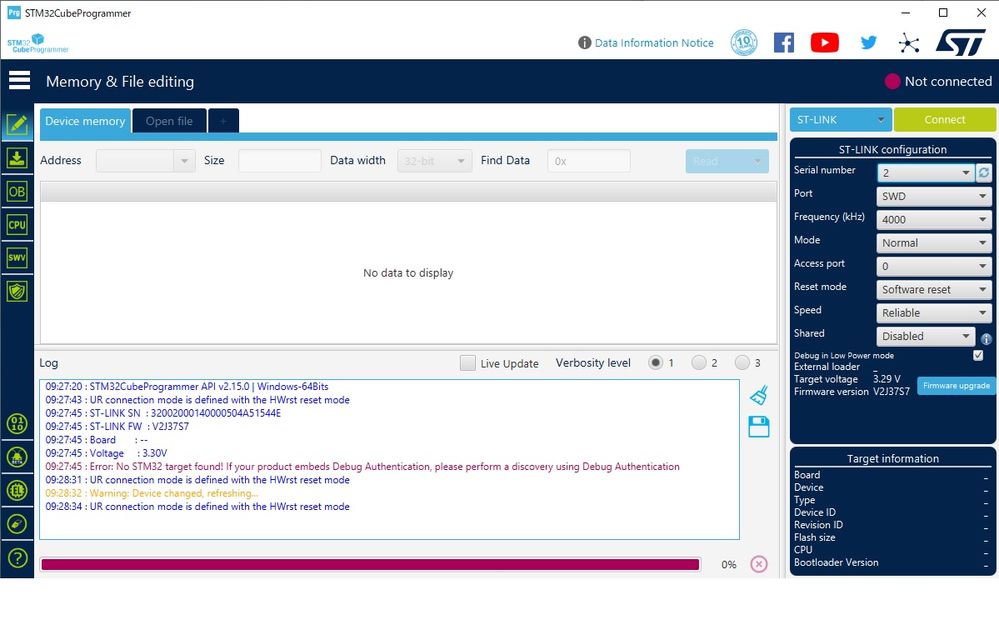Click the green Connect button
The height and width of the screenshot is (630, 999).
click(x=944, y=120)
